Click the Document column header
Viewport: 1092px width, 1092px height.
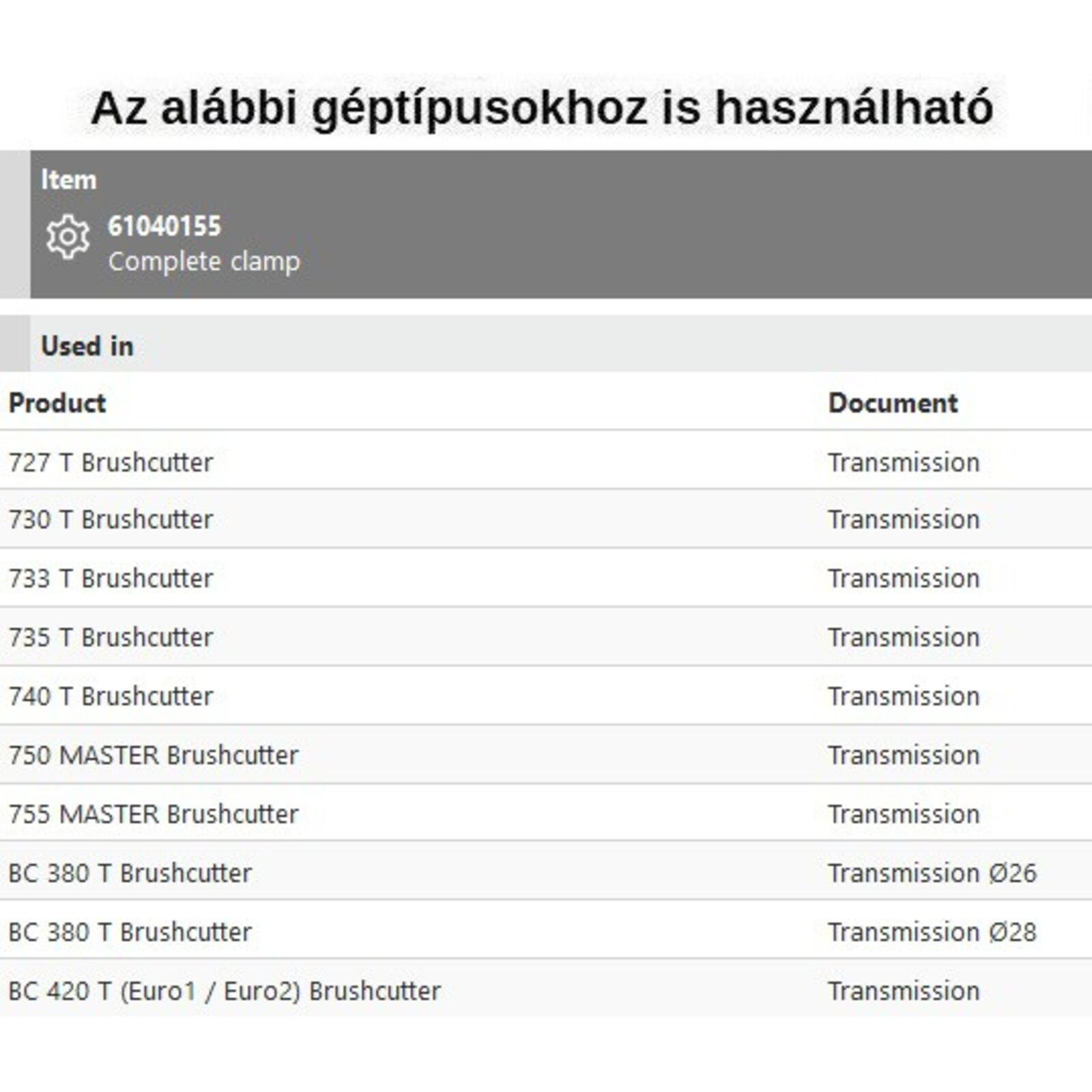coord(893,403)
